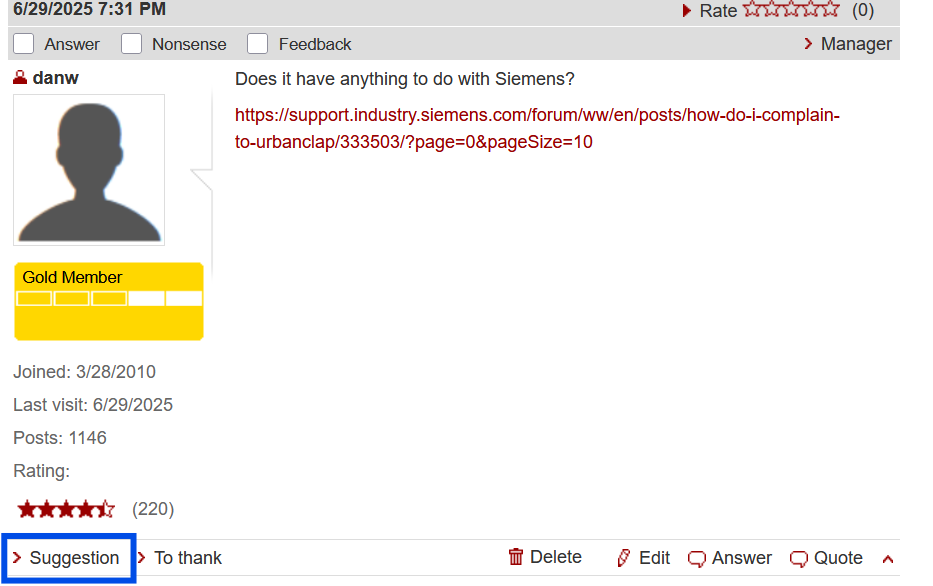Click the Gold Member rank bar
933x586 pixels.
pyautogui.click(x=109, y=298)
